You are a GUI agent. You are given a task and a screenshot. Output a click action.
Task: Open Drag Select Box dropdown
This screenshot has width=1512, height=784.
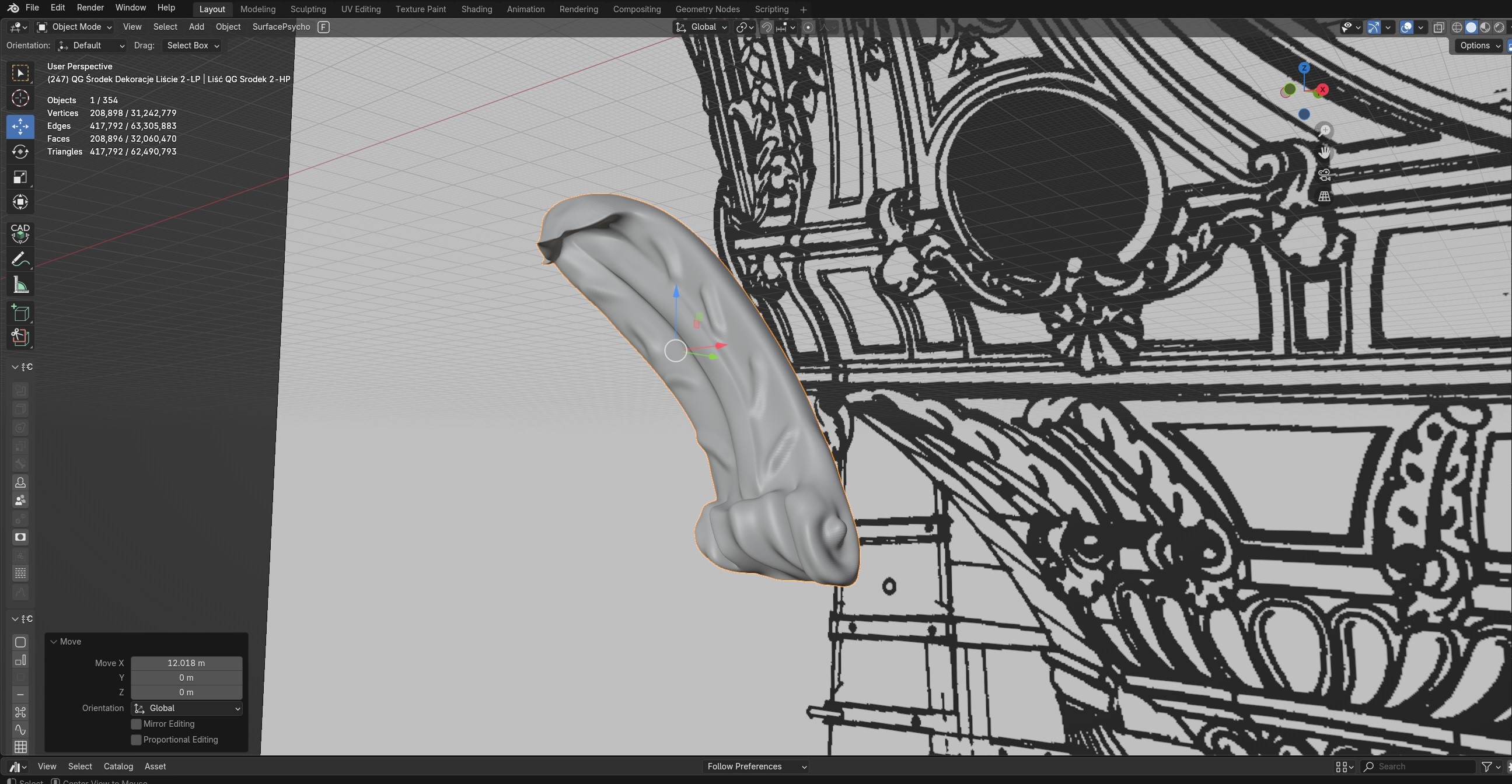[x=193, y=45]
